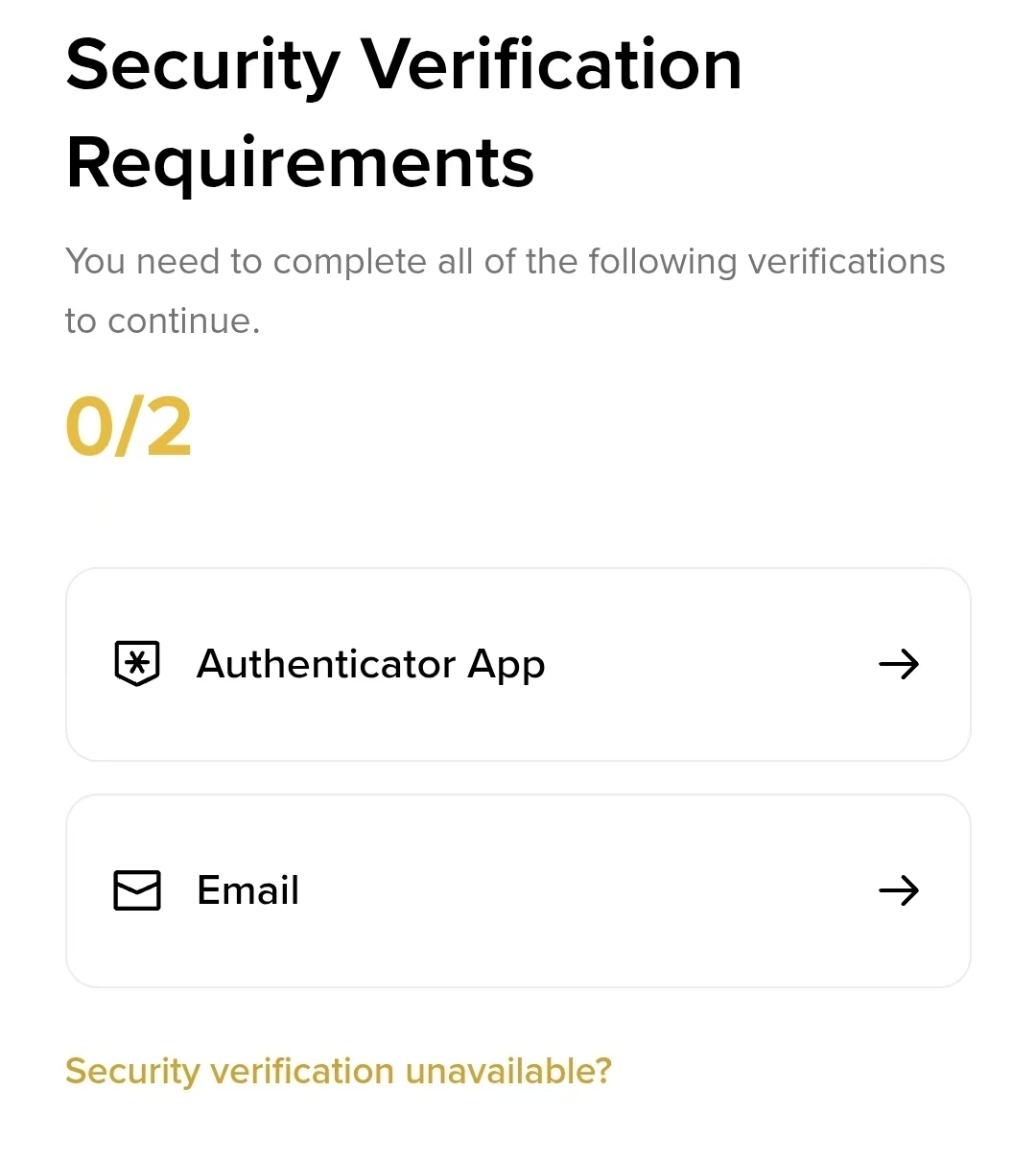Select the mail icon on the Email card
The width and height of the screenshot is (1036, 1161).
point(136,890)
